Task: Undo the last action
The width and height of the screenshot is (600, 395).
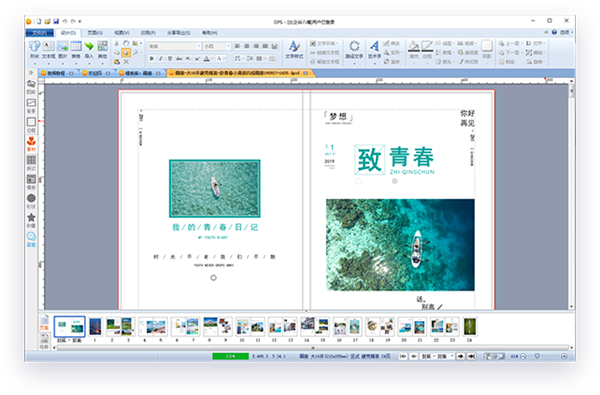Action: (x=65, y=21)
